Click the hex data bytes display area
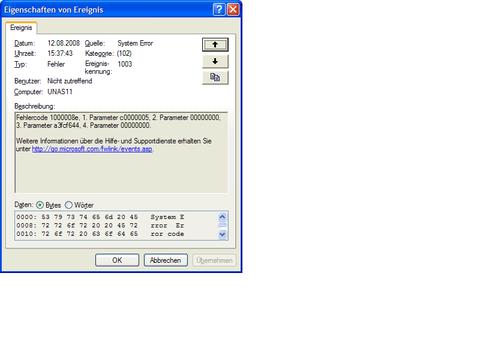480x360 pixels. tap(116, 225)
